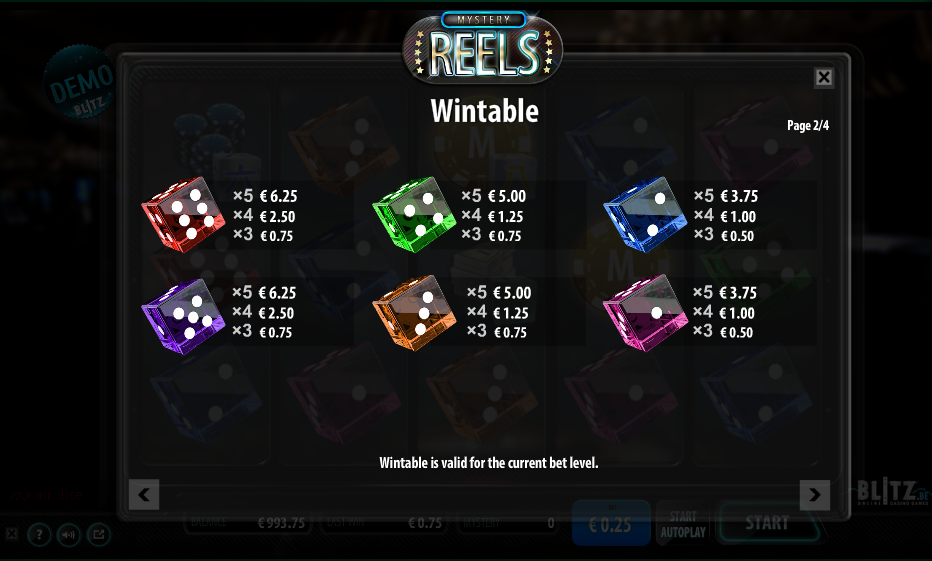This screenshot has height=561, width=932.
Task: Close the Wintable dialog with the X
Action: coord(824,77)
